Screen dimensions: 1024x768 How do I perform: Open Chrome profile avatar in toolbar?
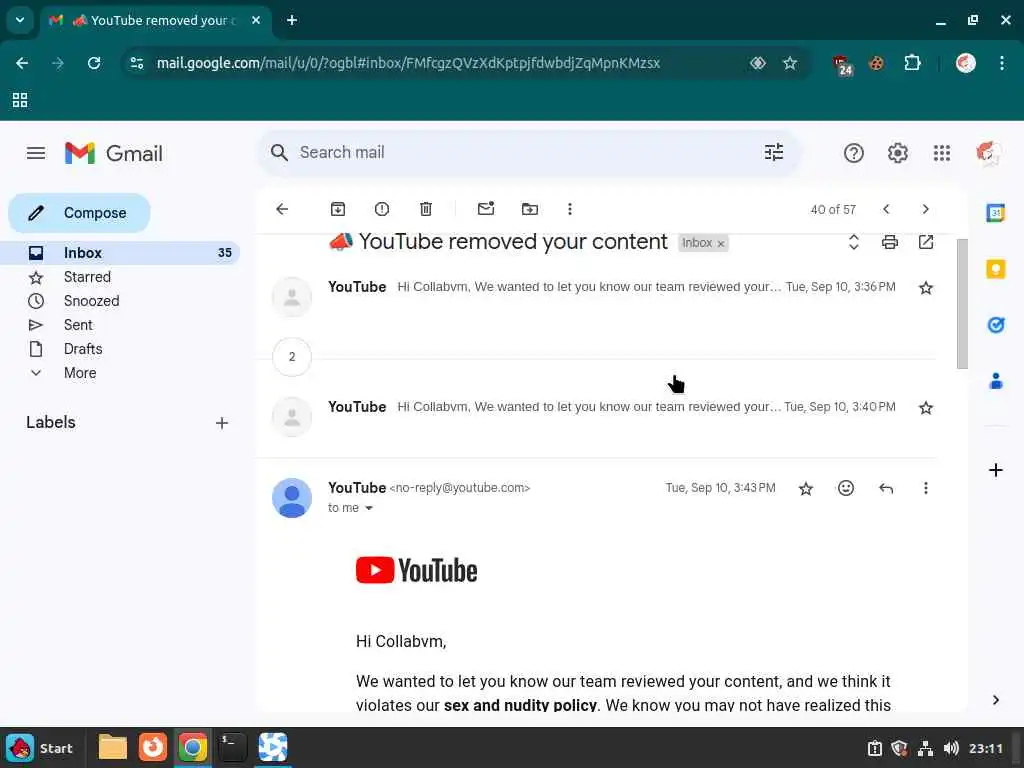coord(965,63)
